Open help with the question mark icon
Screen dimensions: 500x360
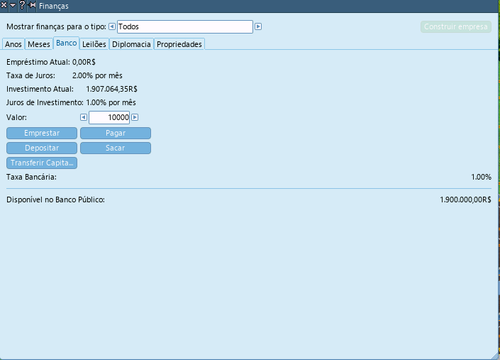point(22,5)
